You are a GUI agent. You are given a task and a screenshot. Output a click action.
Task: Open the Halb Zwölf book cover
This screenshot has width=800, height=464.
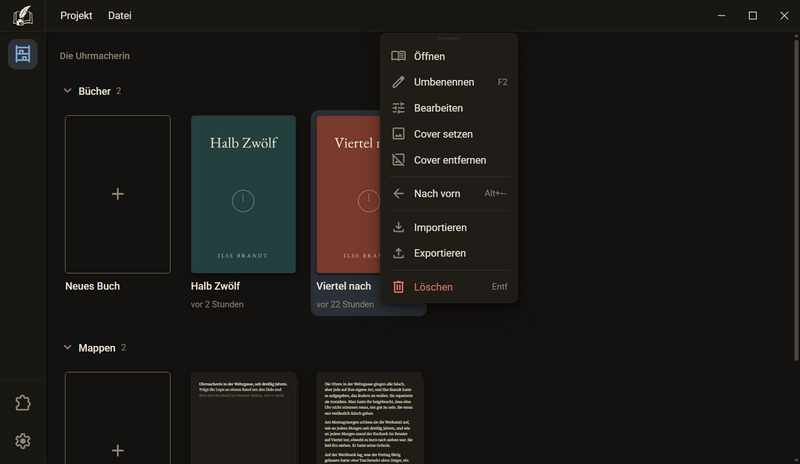click(x=243, y=194)
